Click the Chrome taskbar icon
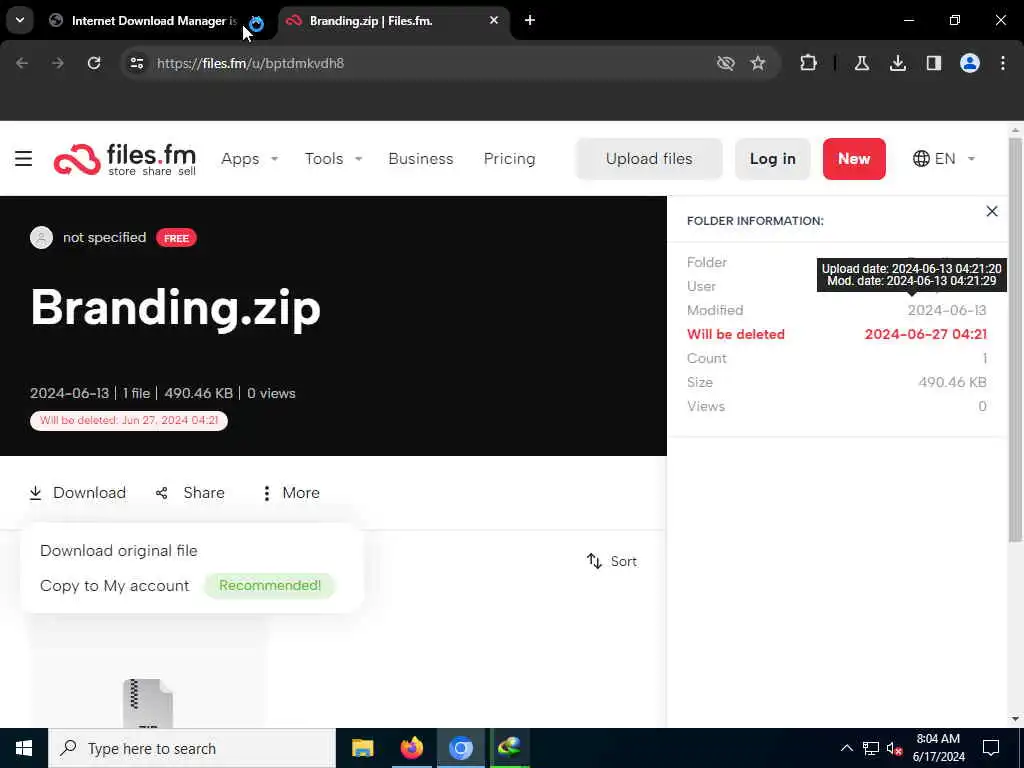The image size is (1024, 768). pos(460,748)
